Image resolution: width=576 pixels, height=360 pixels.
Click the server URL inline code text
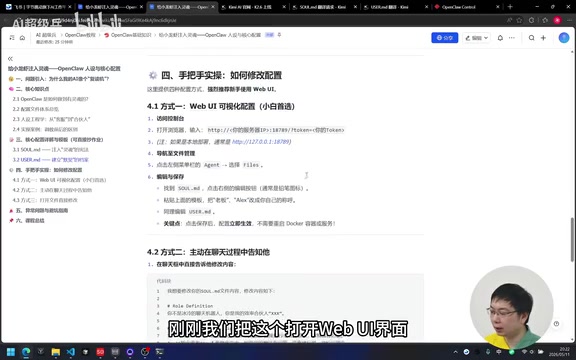tap(276, 130)
